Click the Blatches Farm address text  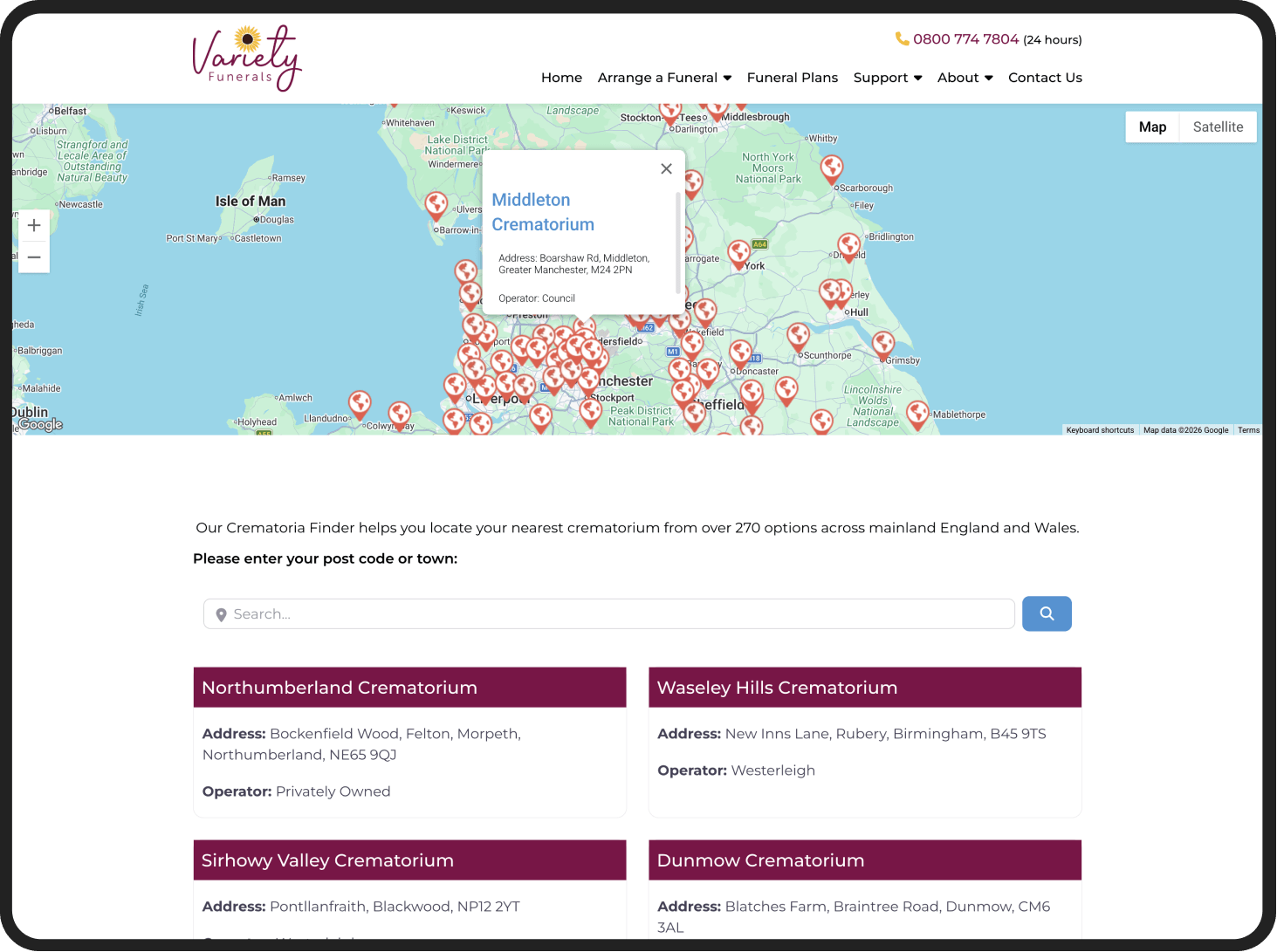point(854,917)
